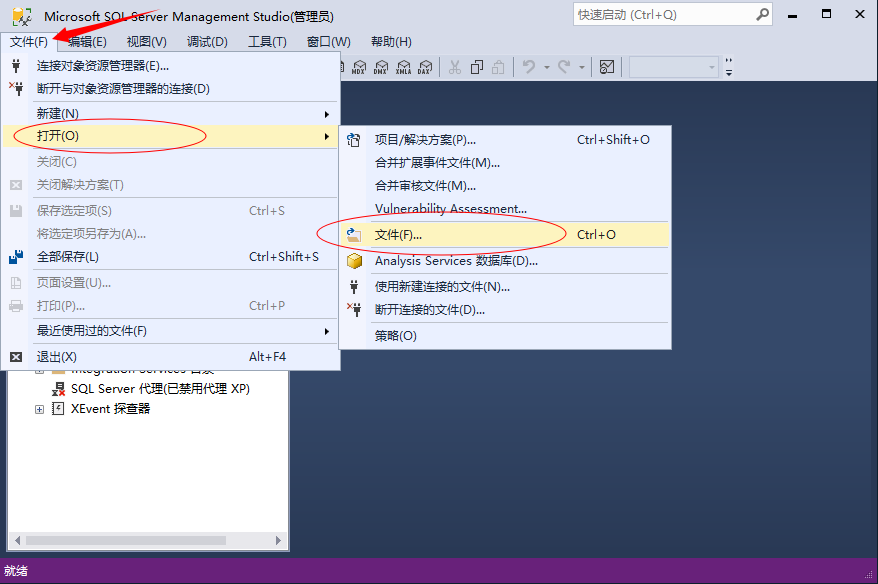878x584 pixels.
Task: Choose Analysis Services 数据库(D)...
Action: 505,261
